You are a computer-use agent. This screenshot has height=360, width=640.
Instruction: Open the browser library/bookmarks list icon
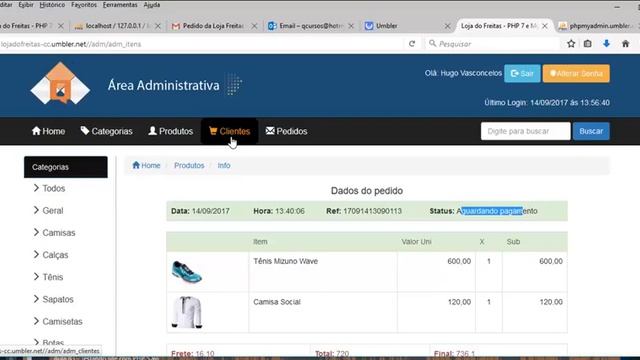587,44
